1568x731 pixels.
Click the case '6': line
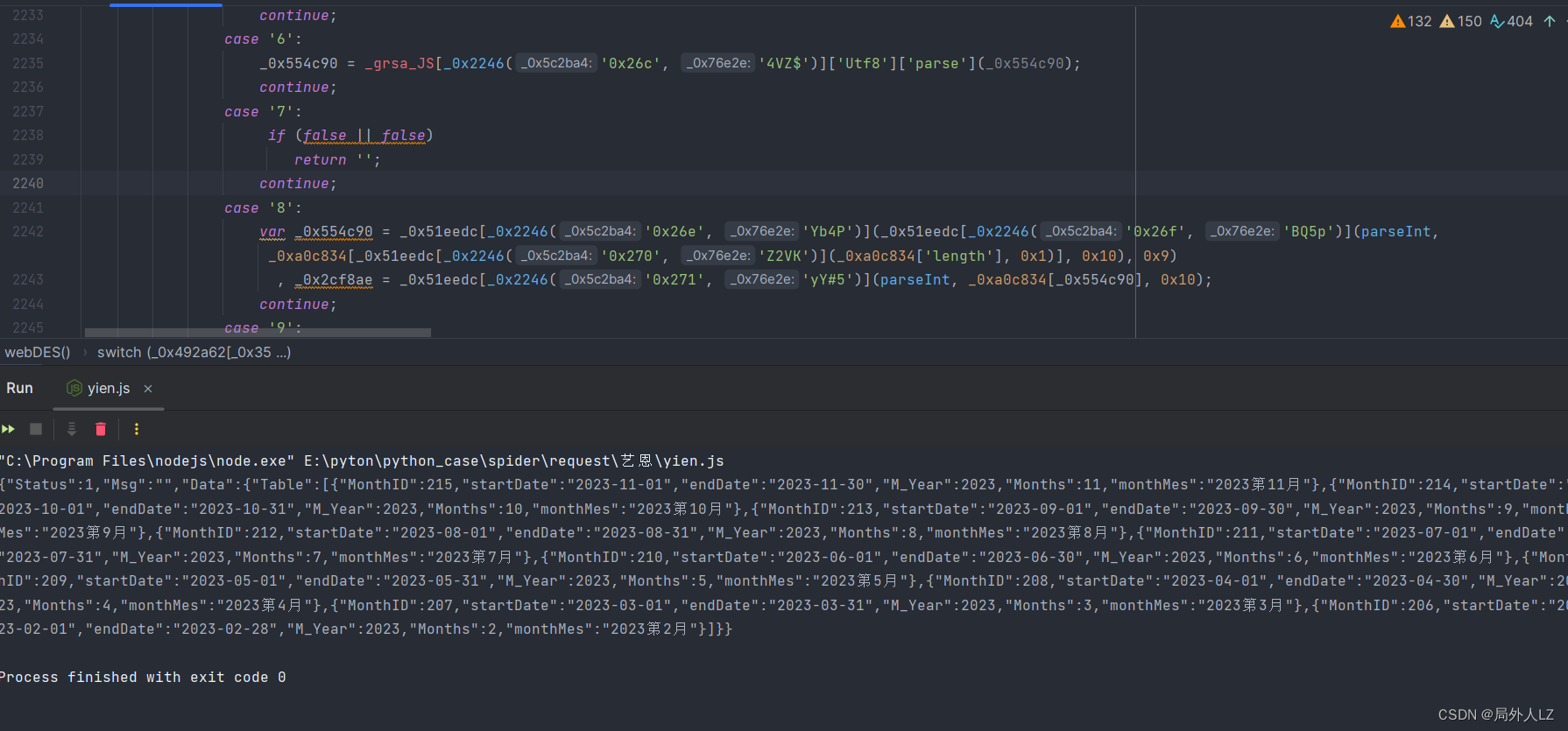263,39
